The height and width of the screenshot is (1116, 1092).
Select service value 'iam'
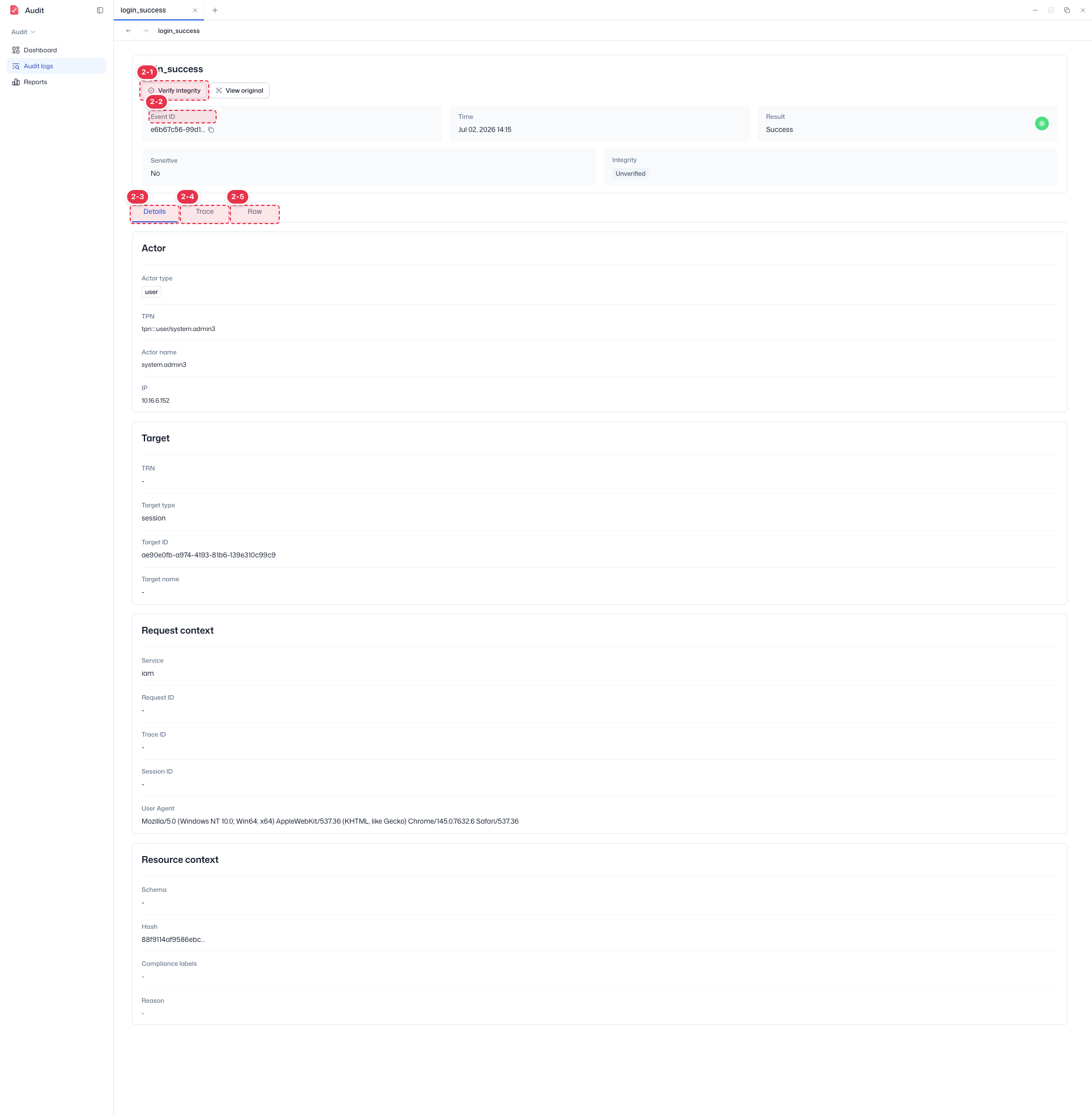(x=148, y=674)
